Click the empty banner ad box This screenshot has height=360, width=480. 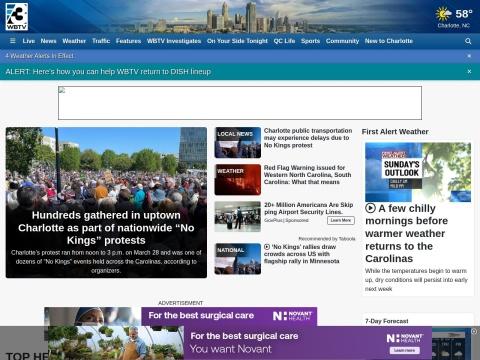click(x=240, y=103)
